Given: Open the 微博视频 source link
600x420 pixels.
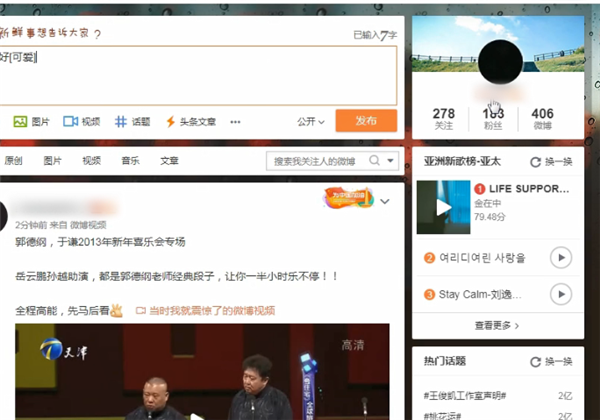Looking at the screenshot, I should coord(88,225).
